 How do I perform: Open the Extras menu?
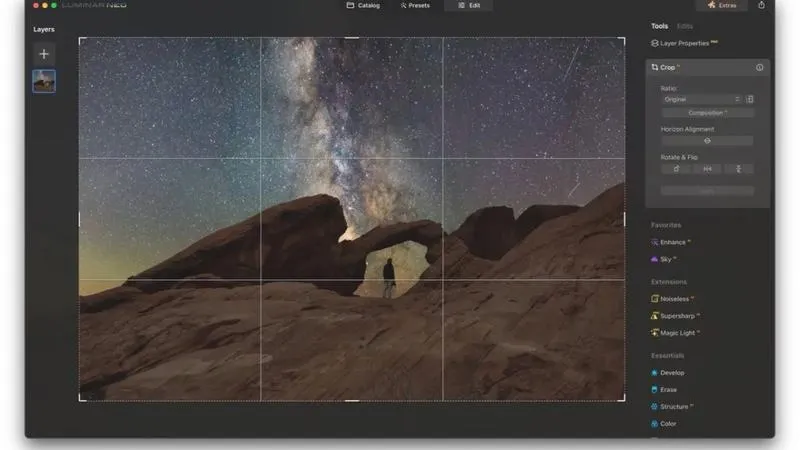coord(722,5)
